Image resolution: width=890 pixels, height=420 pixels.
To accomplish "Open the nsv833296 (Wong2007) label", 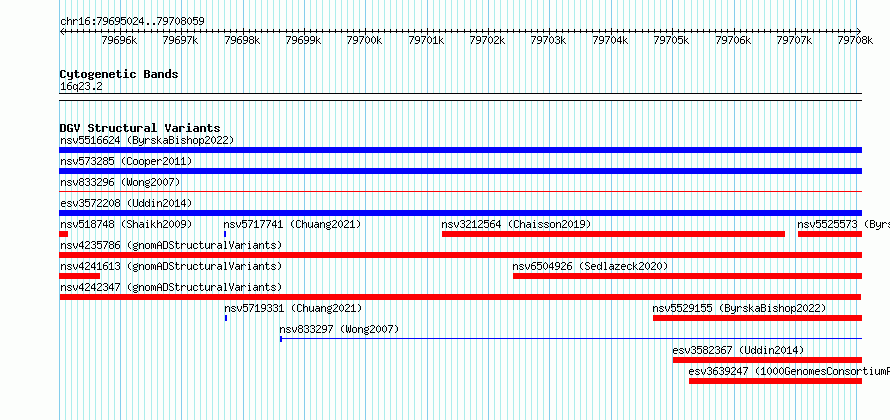I will pos(120,182).
